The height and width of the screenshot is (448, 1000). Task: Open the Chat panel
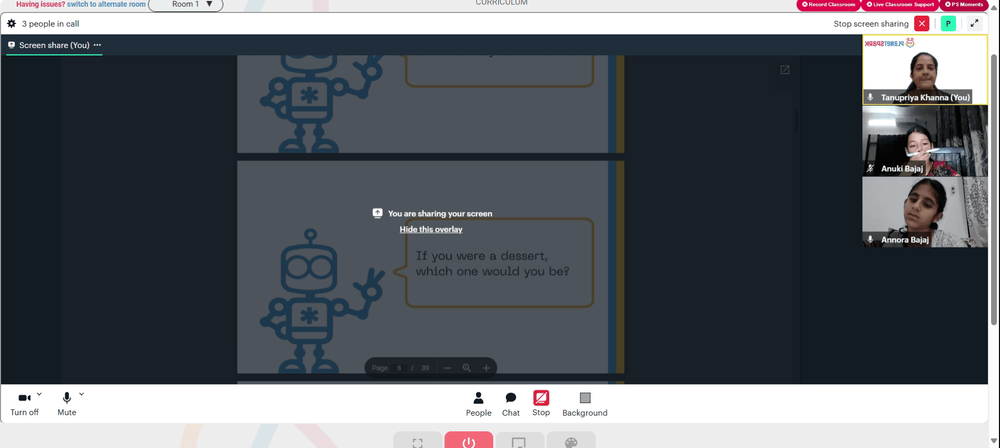click(x=511, y=404)
